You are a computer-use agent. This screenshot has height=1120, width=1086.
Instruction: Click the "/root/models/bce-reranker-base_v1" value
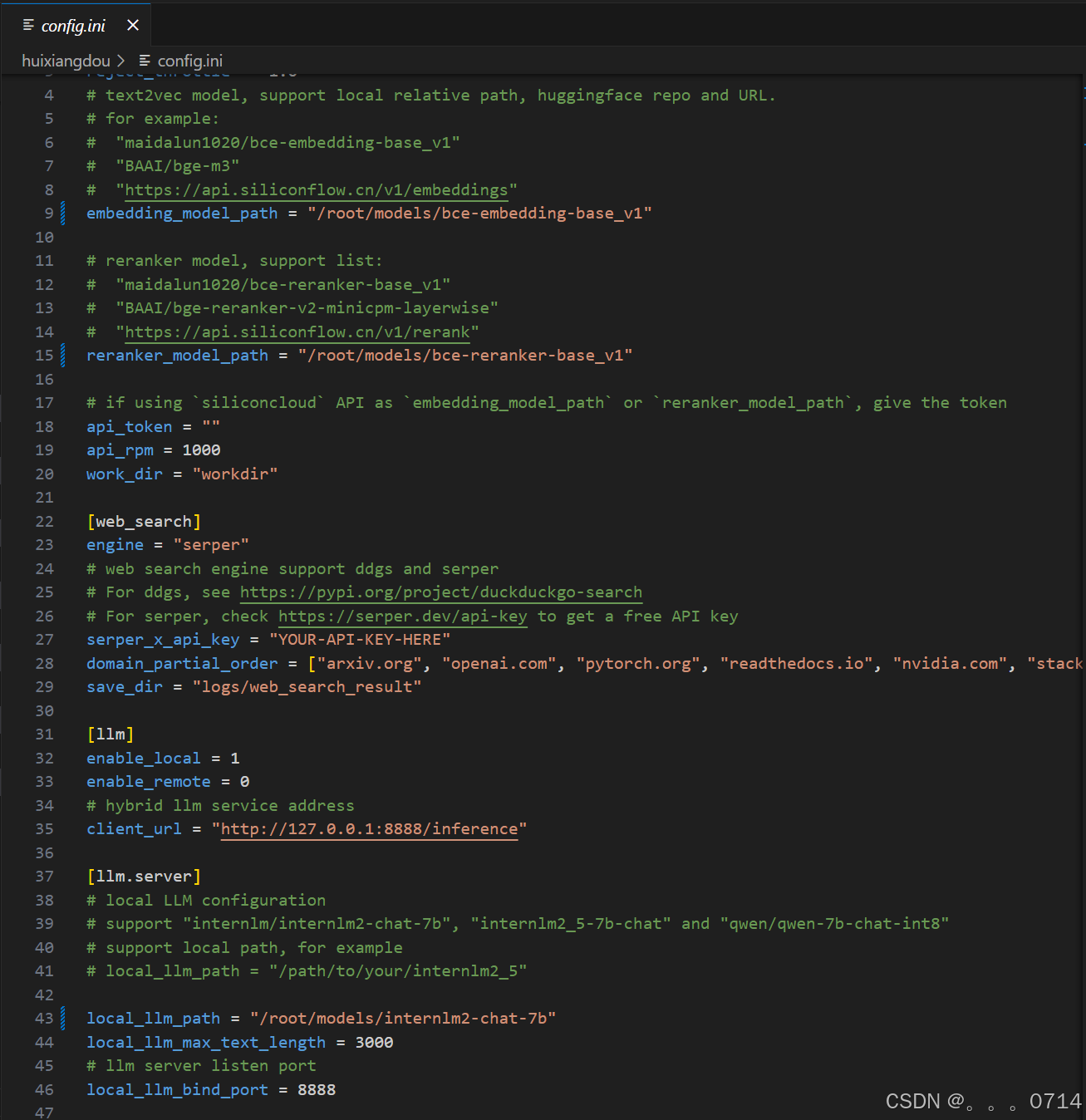tap(465, 356)
